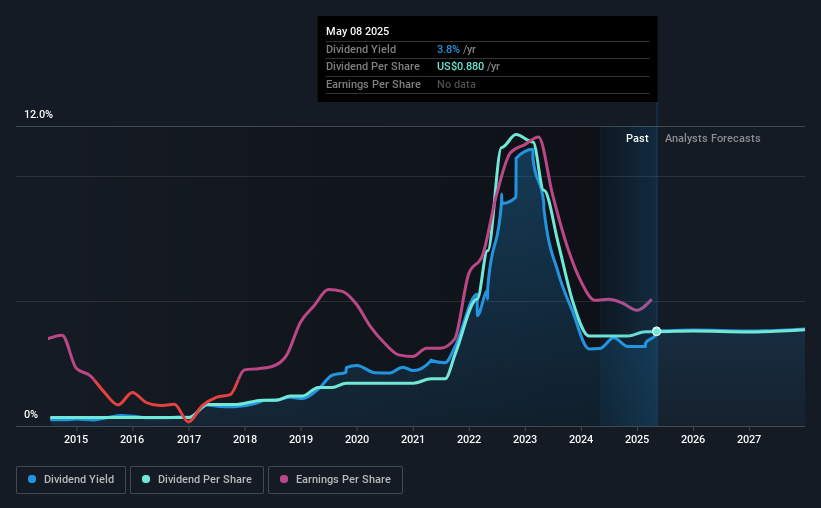Toggle the Dividend Per Share legend button
Image resolution: width=821 pixels, height=508 pixels.
click(x=197, y=480)
